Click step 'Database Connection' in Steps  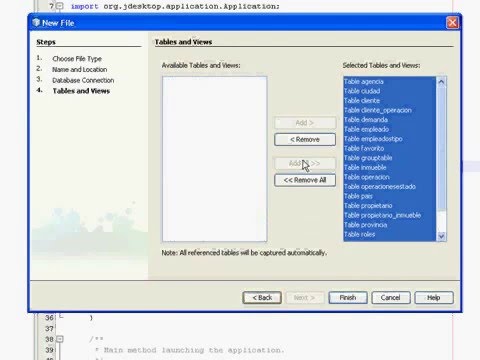point(83,80)
